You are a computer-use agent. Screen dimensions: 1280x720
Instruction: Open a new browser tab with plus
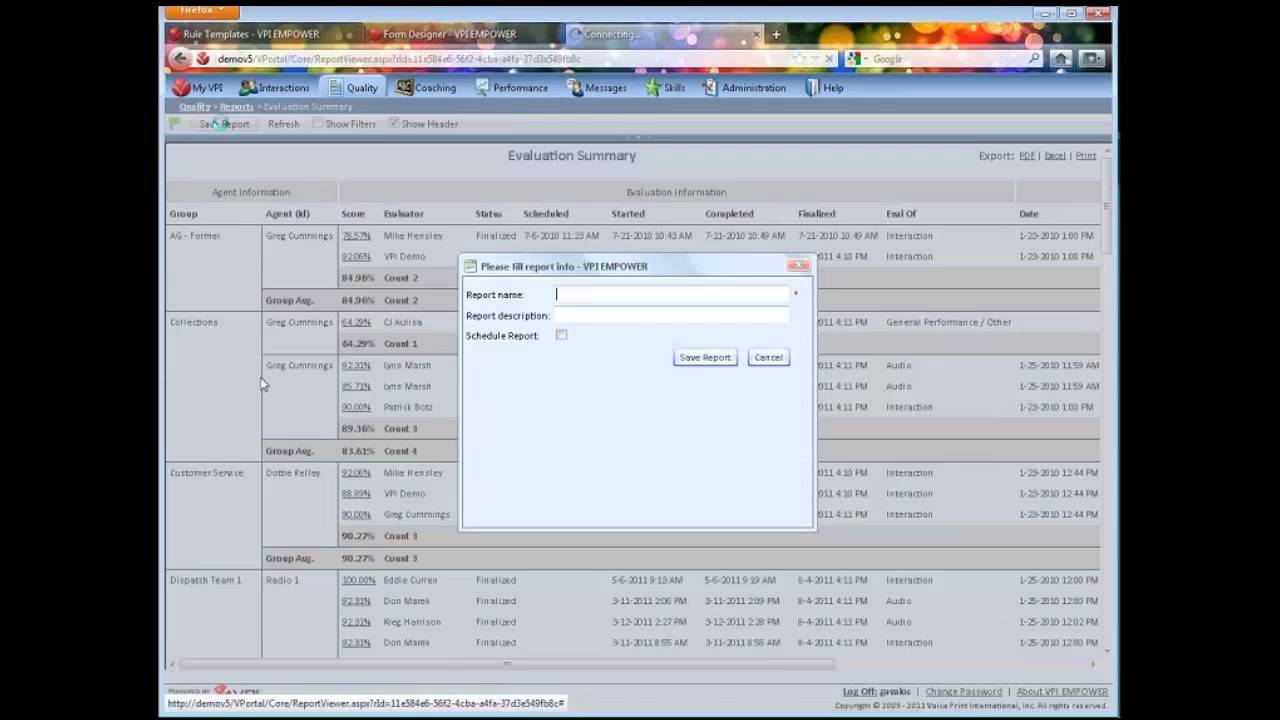pos(776,34)
